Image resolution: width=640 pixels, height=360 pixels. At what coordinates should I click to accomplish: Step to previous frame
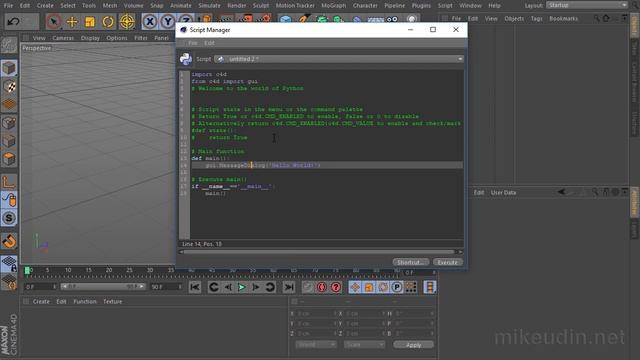point(228,287)
